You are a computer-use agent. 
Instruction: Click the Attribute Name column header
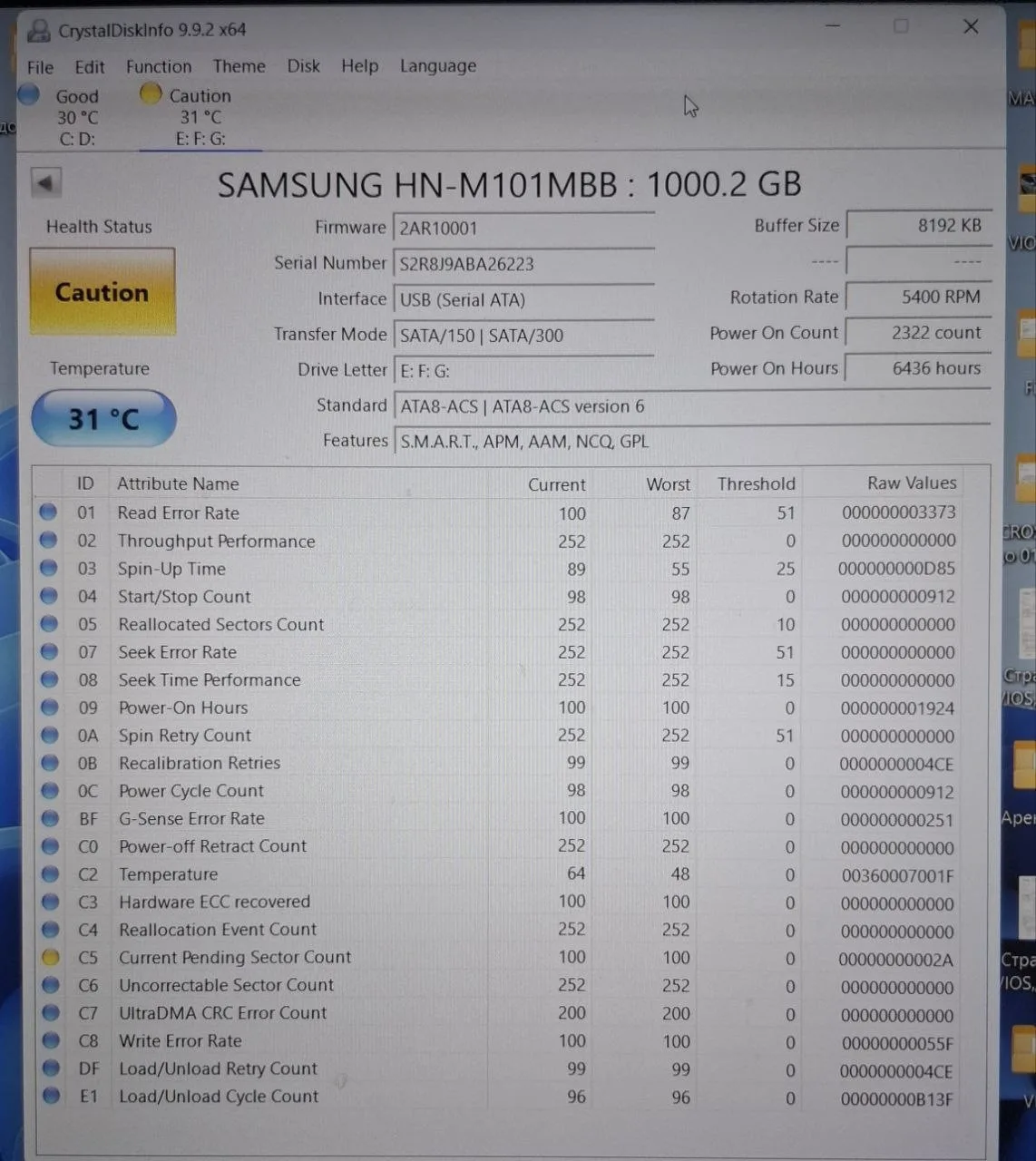(x=178, y=483)
